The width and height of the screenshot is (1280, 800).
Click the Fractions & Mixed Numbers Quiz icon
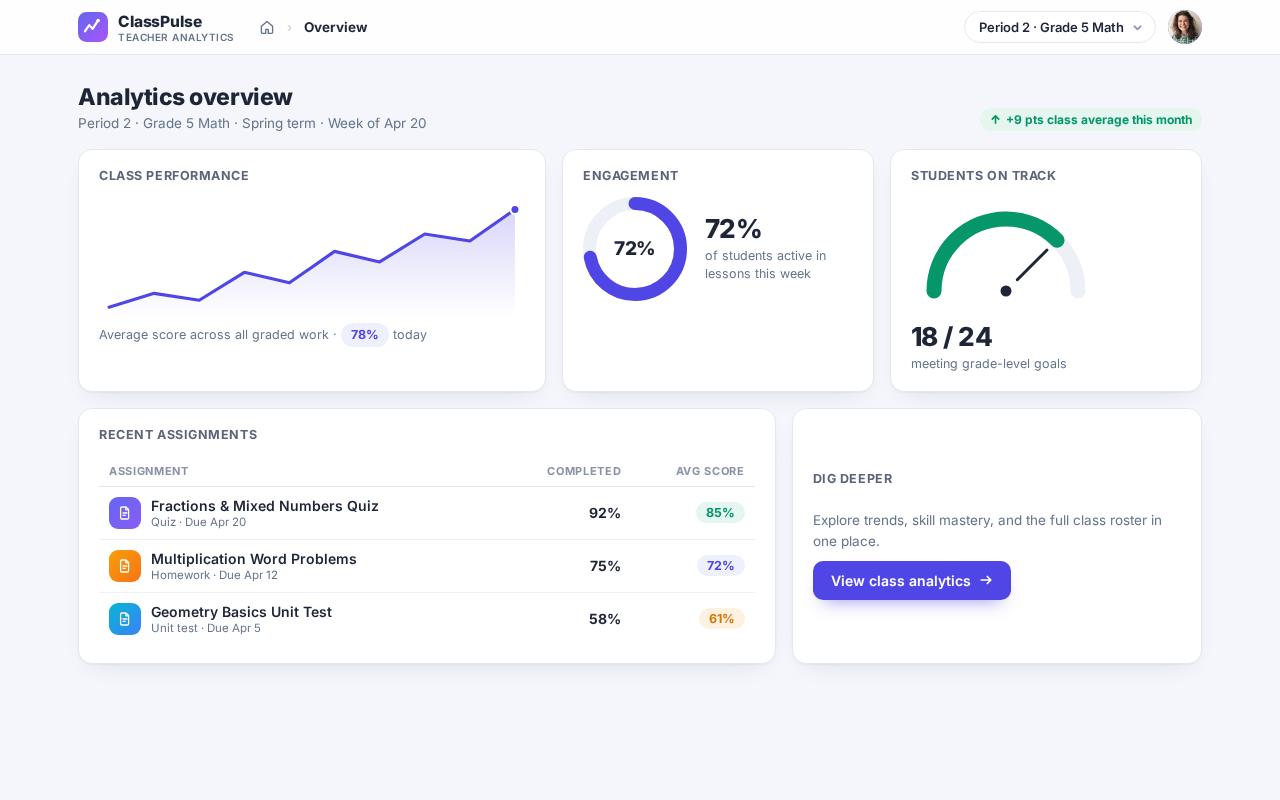pyautogui.click(x=125, y=513)
